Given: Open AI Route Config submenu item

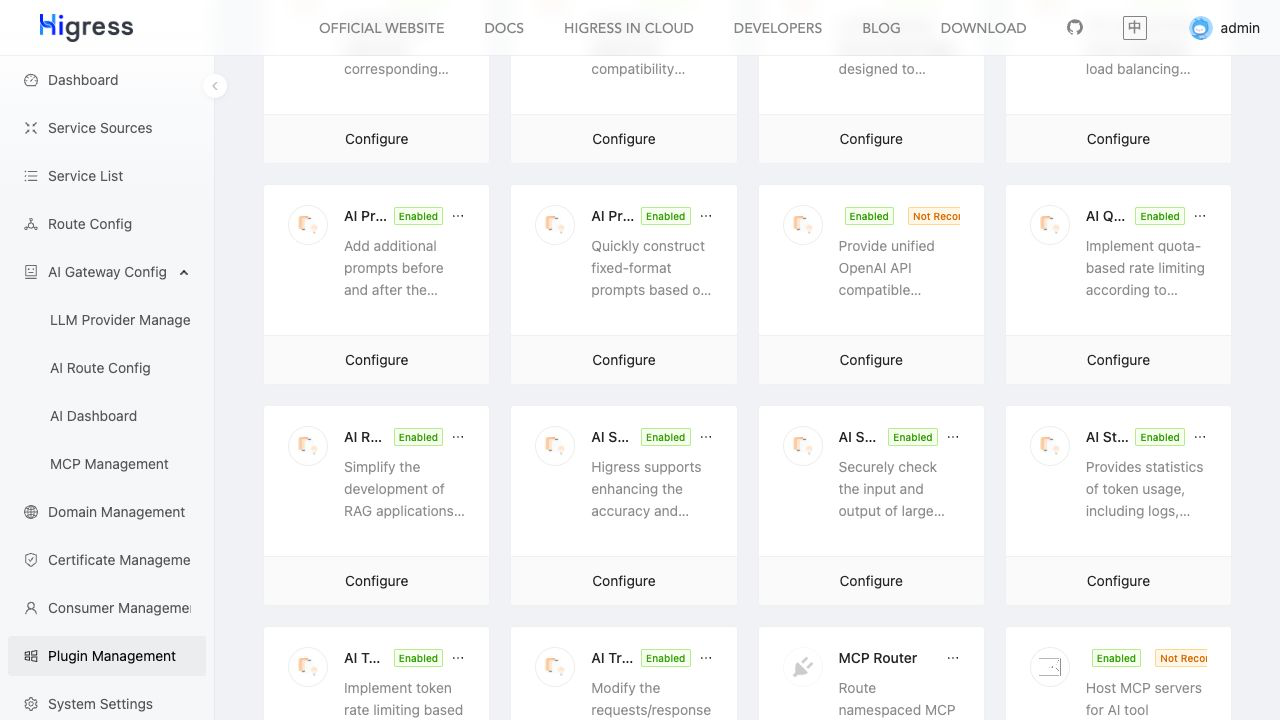Looking at the screenshot, I should point(100,368).
